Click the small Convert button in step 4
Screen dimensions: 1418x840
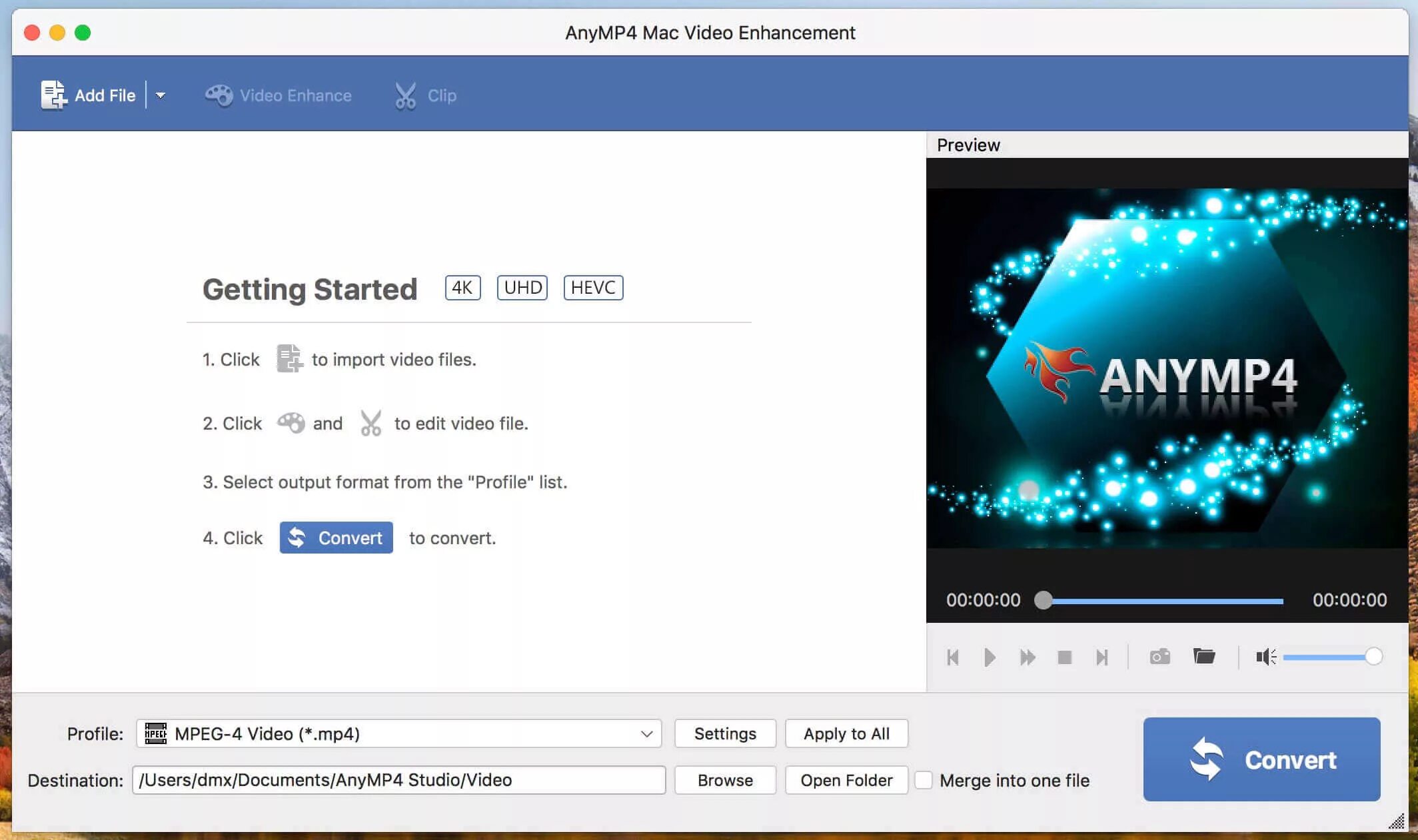point(337,538)
